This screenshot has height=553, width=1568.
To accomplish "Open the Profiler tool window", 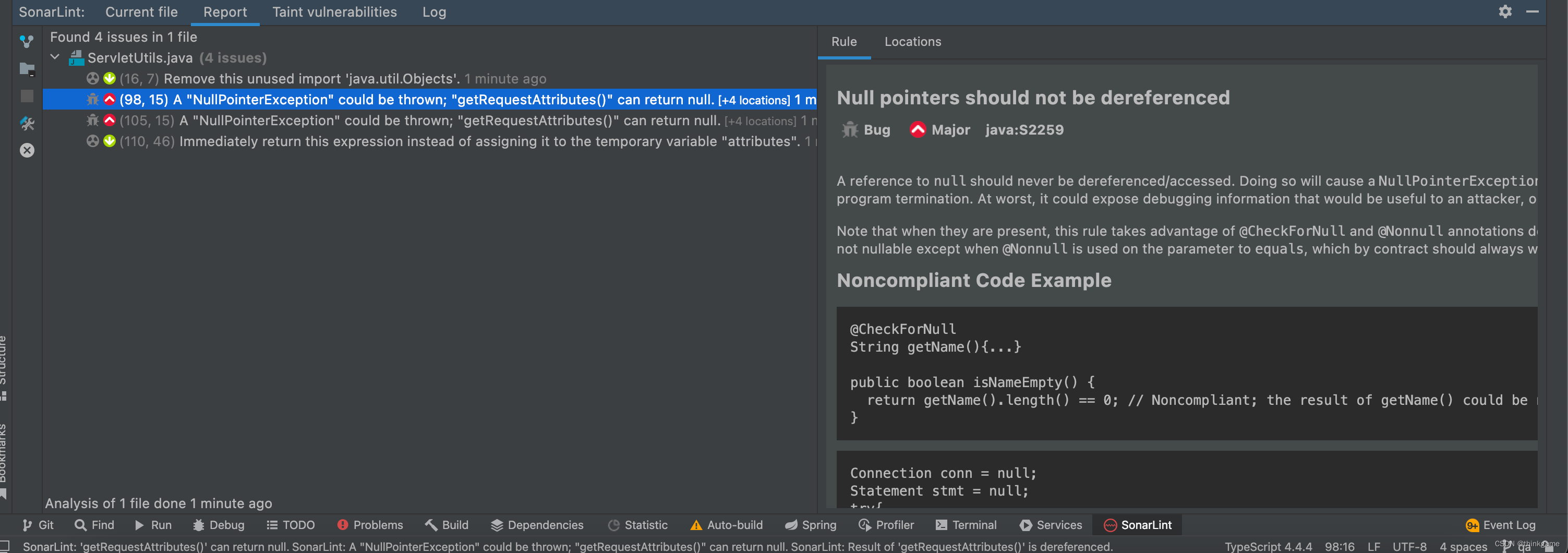I will pyautogui.click(x=886, y=525).
